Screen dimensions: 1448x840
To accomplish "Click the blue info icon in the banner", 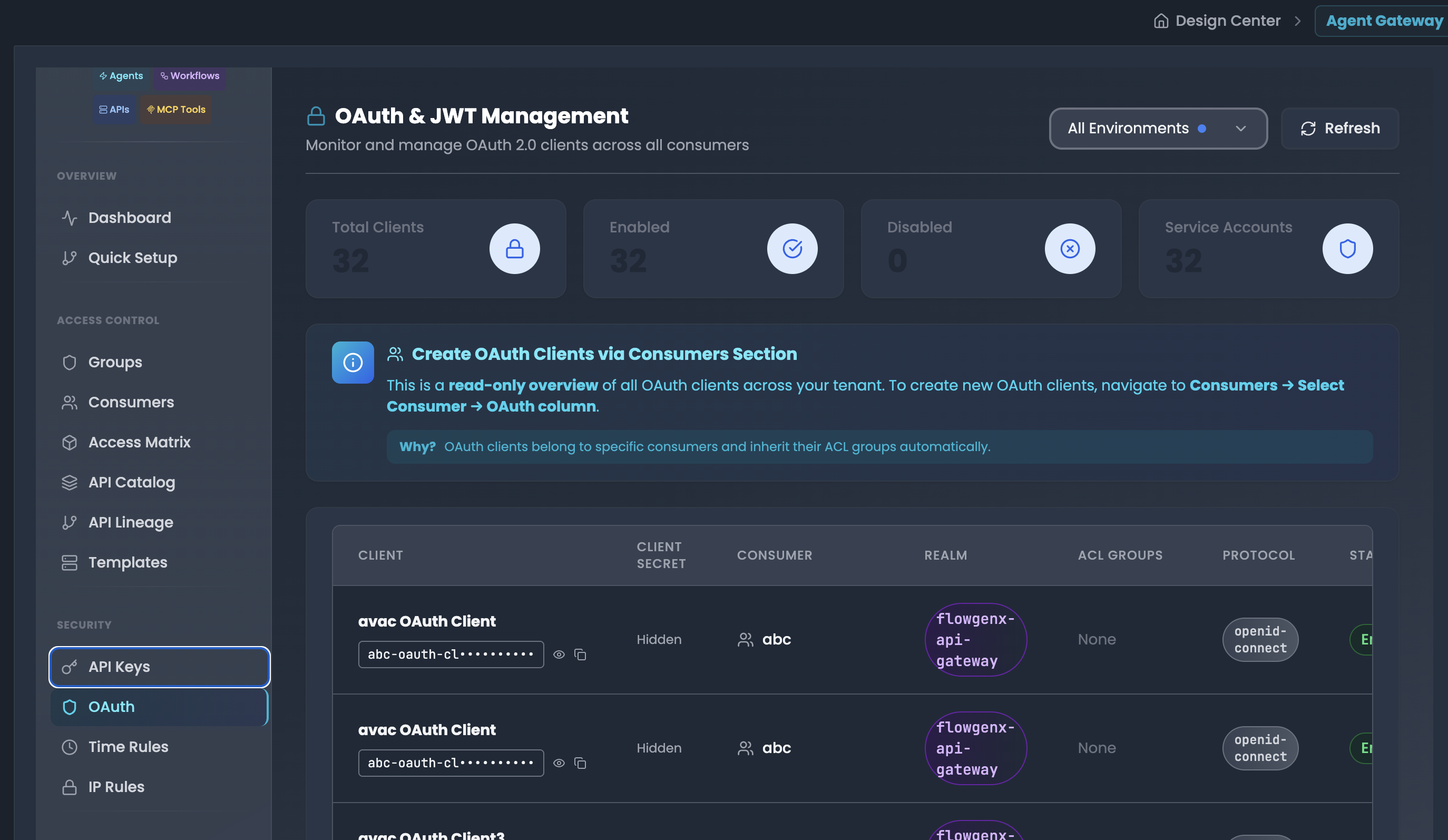I will [x=353, y=363].
